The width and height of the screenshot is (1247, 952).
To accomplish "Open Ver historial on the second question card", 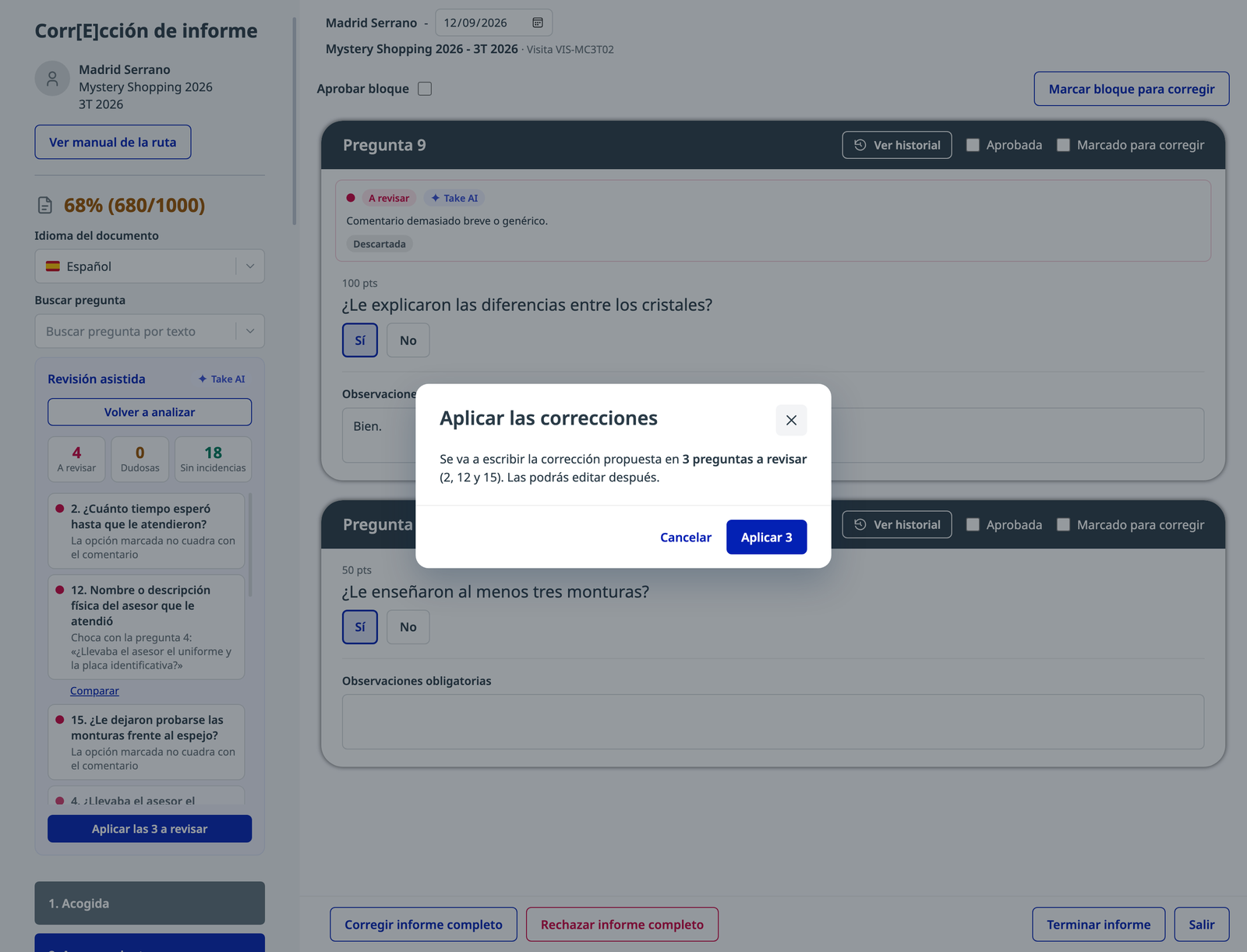I will pos(897,524).
